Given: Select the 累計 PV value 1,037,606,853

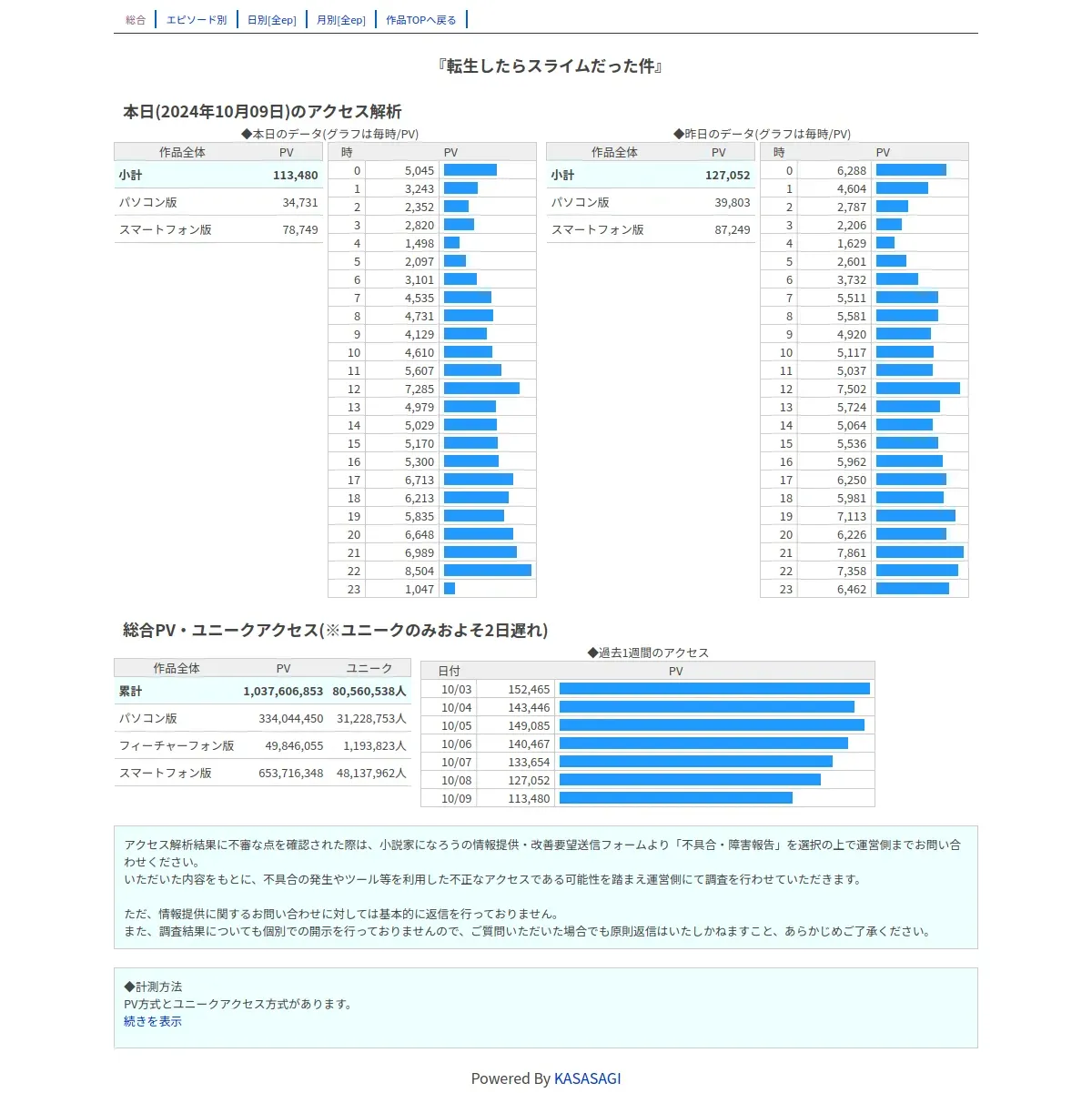Looking at the screenshot, I should point(283,692).
